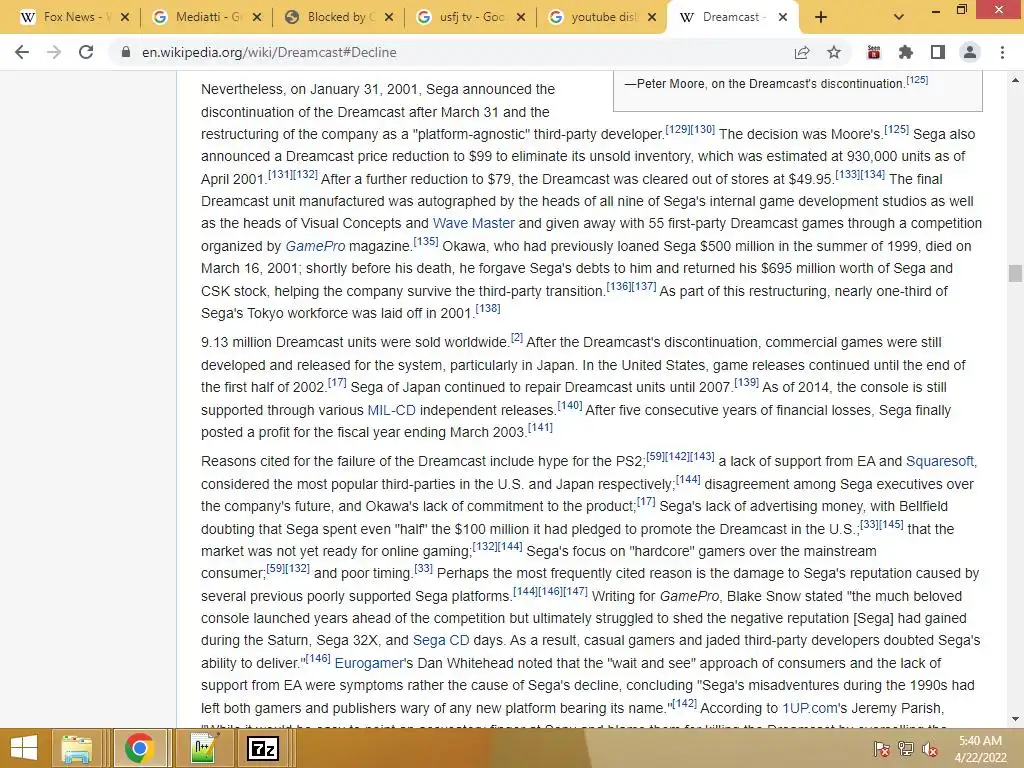Restore down the Chrome window
Viewport: 1024px width, 768px height.
(x=961, y=9)
